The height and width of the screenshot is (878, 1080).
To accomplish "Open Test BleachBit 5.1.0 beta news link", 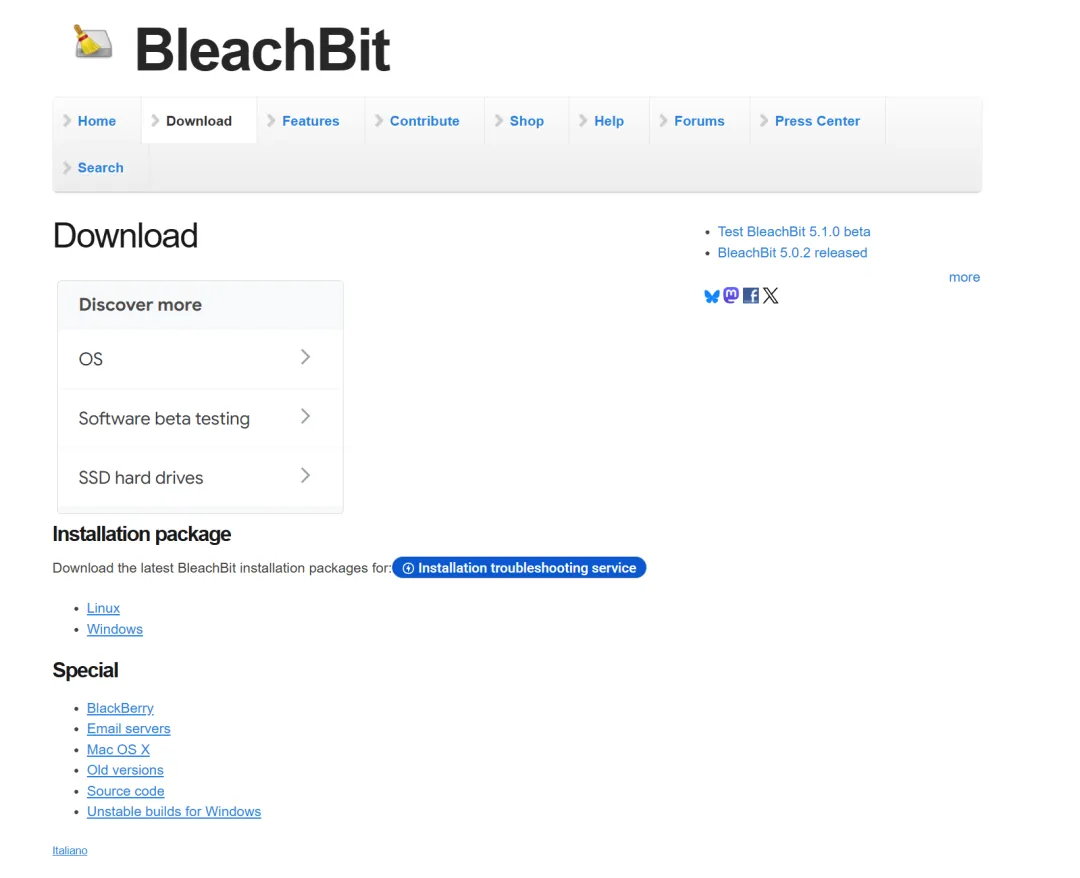I will click(x=793, y=232).
